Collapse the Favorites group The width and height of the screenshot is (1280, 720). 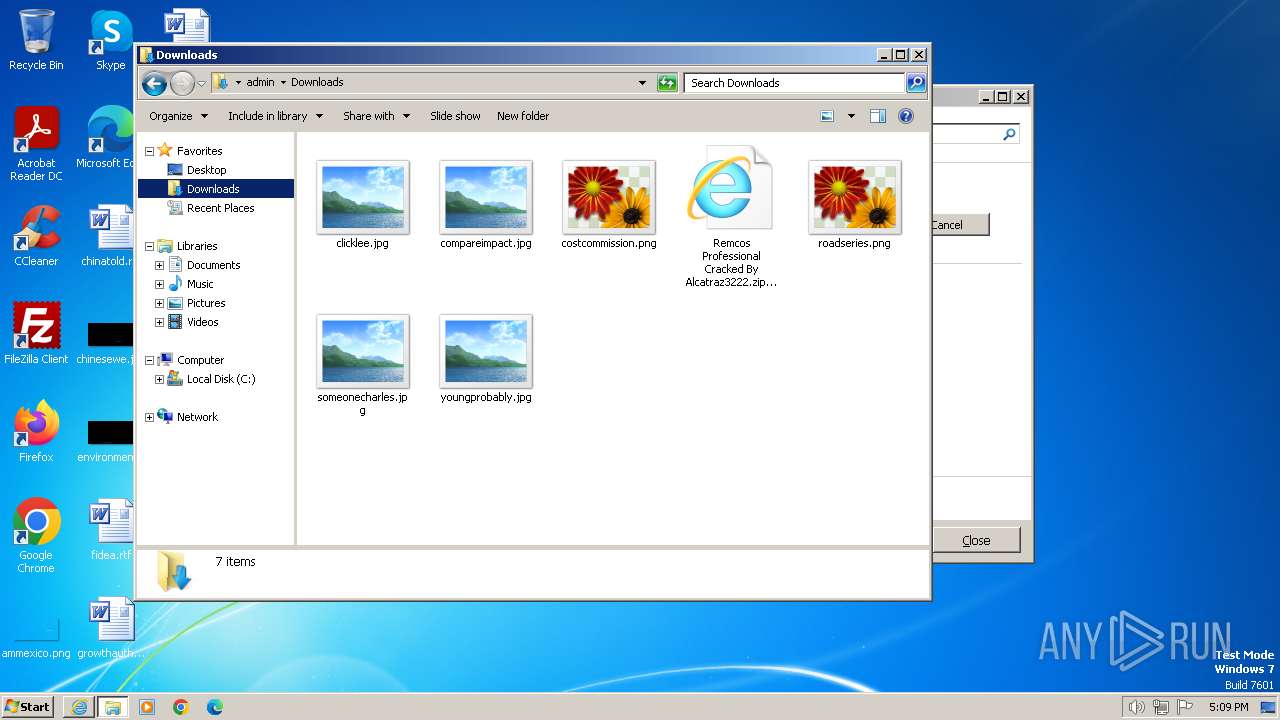tap(149, 151)
